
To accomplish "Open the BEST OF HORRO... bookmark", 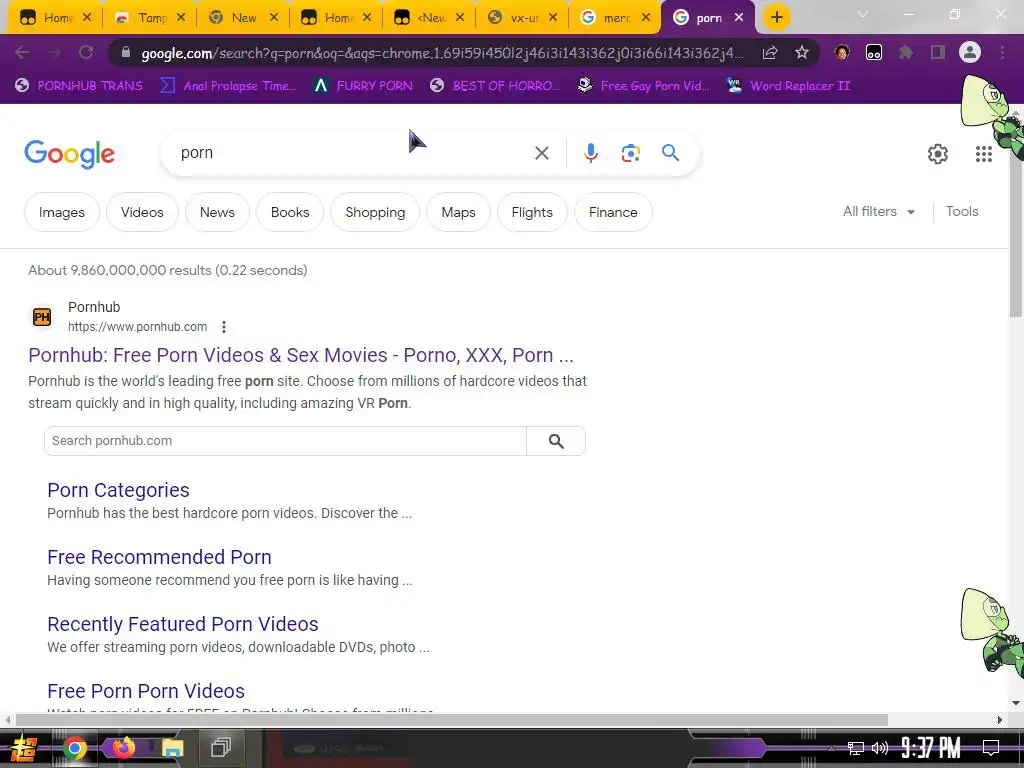I will tap(494, 86).
